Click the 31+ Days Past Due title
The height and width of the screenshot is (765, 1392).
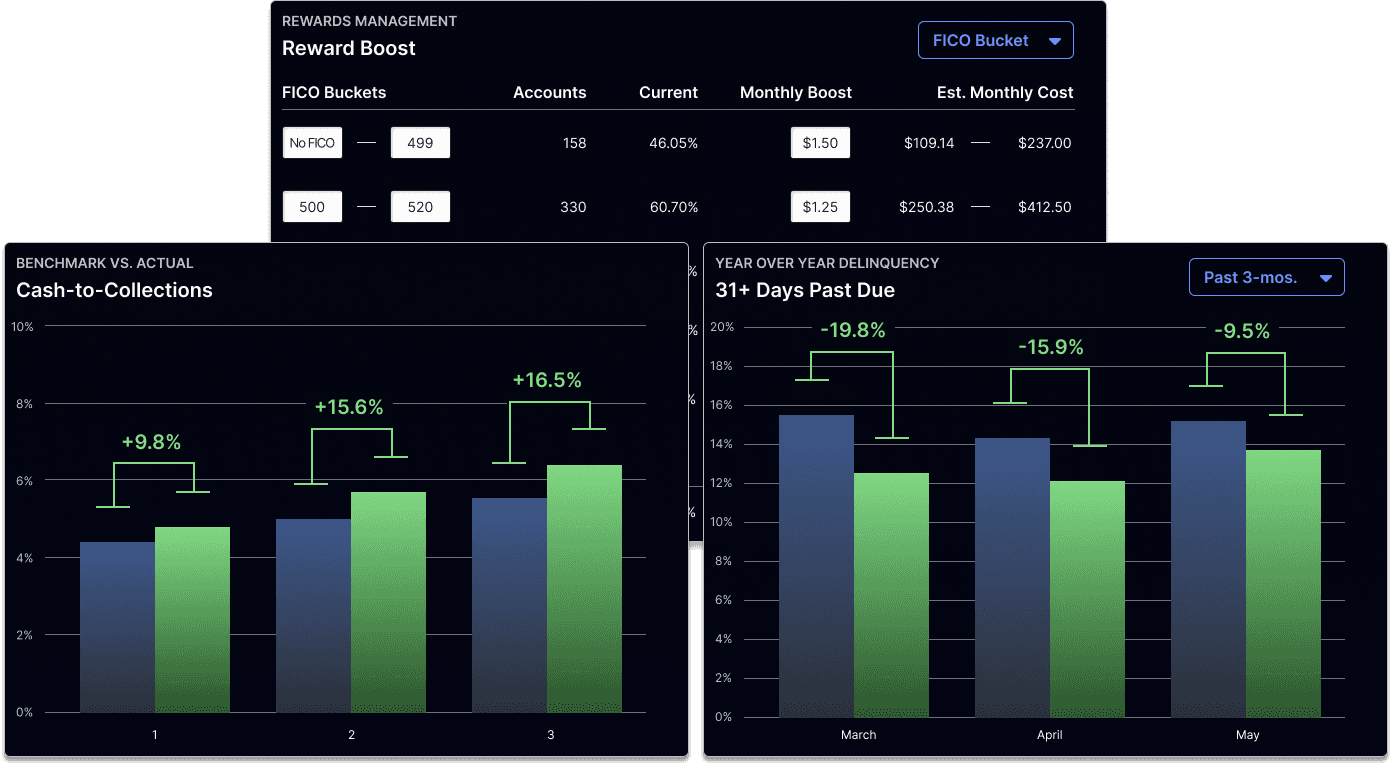coord(805,290)
